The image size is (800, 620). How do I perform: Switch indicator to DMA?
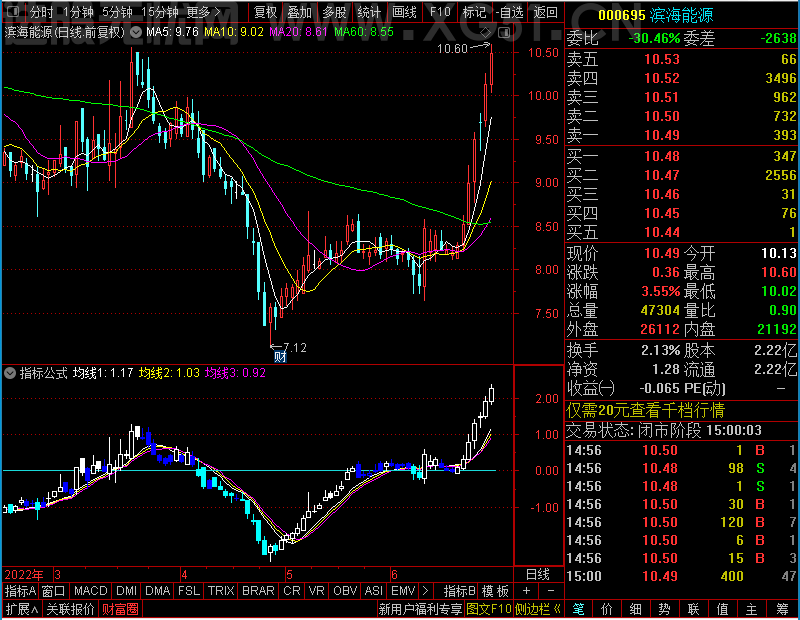coord(157,591)
